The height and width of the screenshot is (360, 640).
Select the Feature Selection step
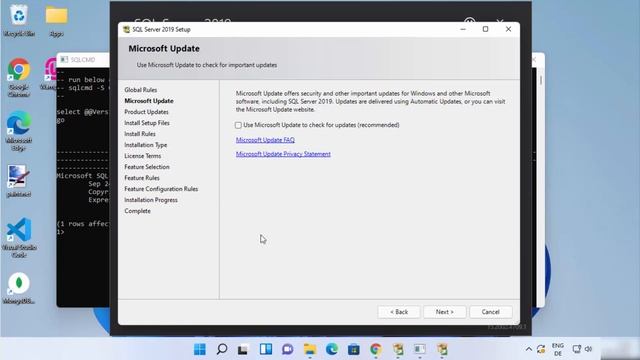point(147,167)
